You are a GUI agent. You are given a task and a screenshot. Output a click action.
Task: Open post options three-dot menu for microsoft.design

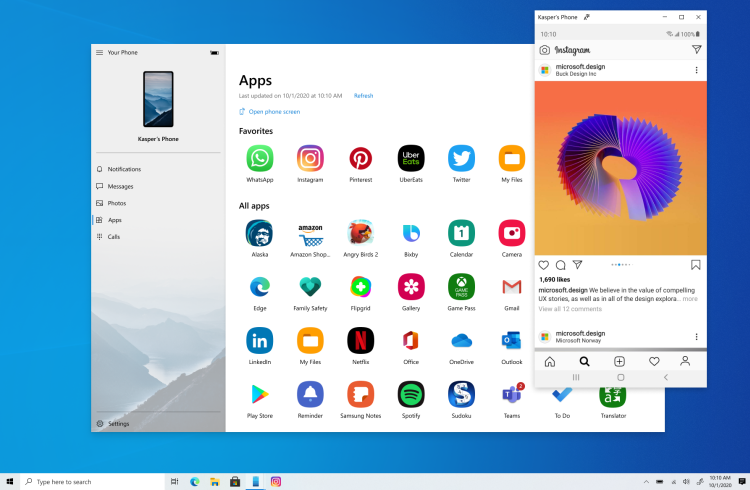point(696,70)
